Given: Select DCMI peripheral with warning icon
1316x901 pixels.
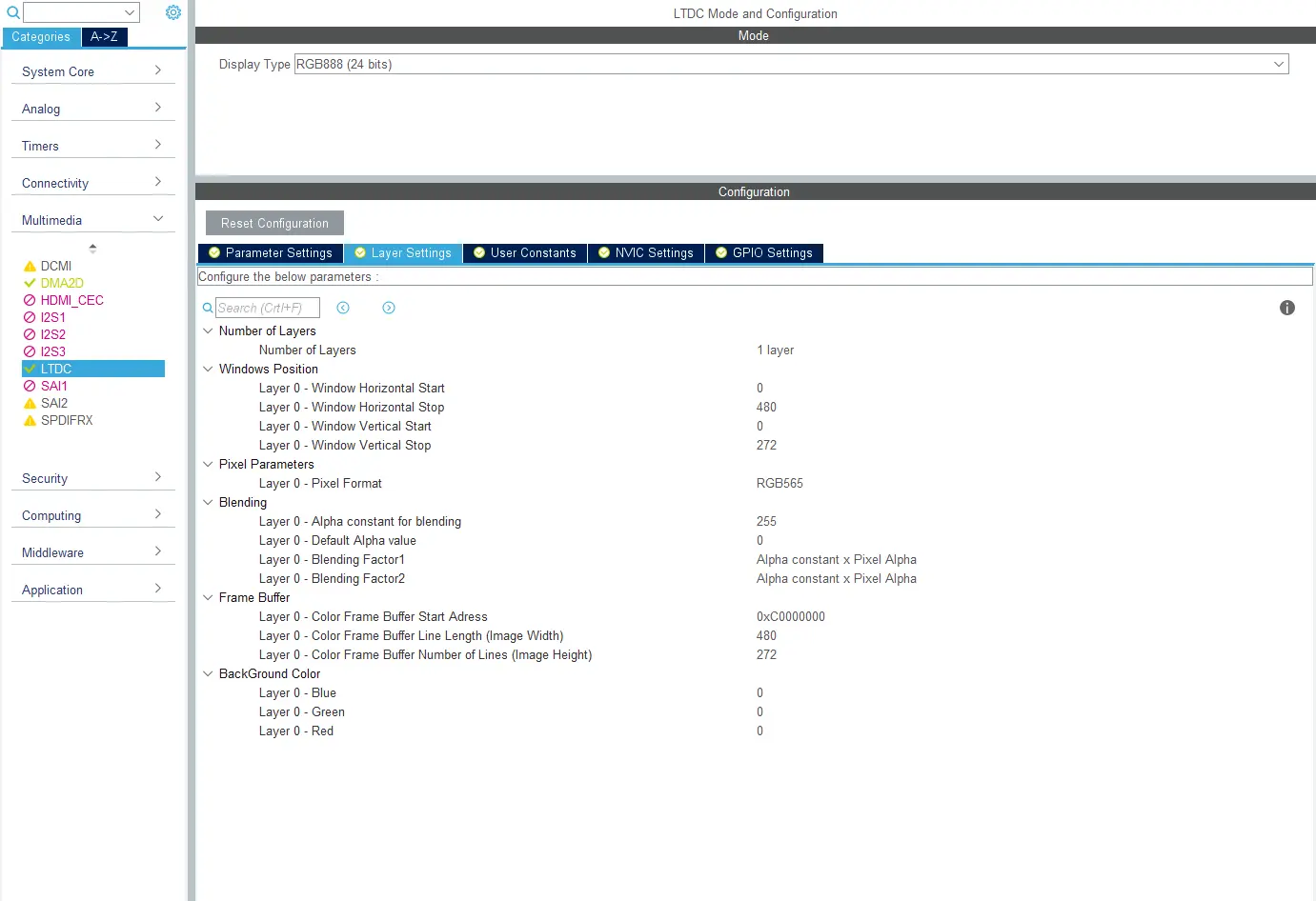Looking at the screenshot, I should pos(55,266).
